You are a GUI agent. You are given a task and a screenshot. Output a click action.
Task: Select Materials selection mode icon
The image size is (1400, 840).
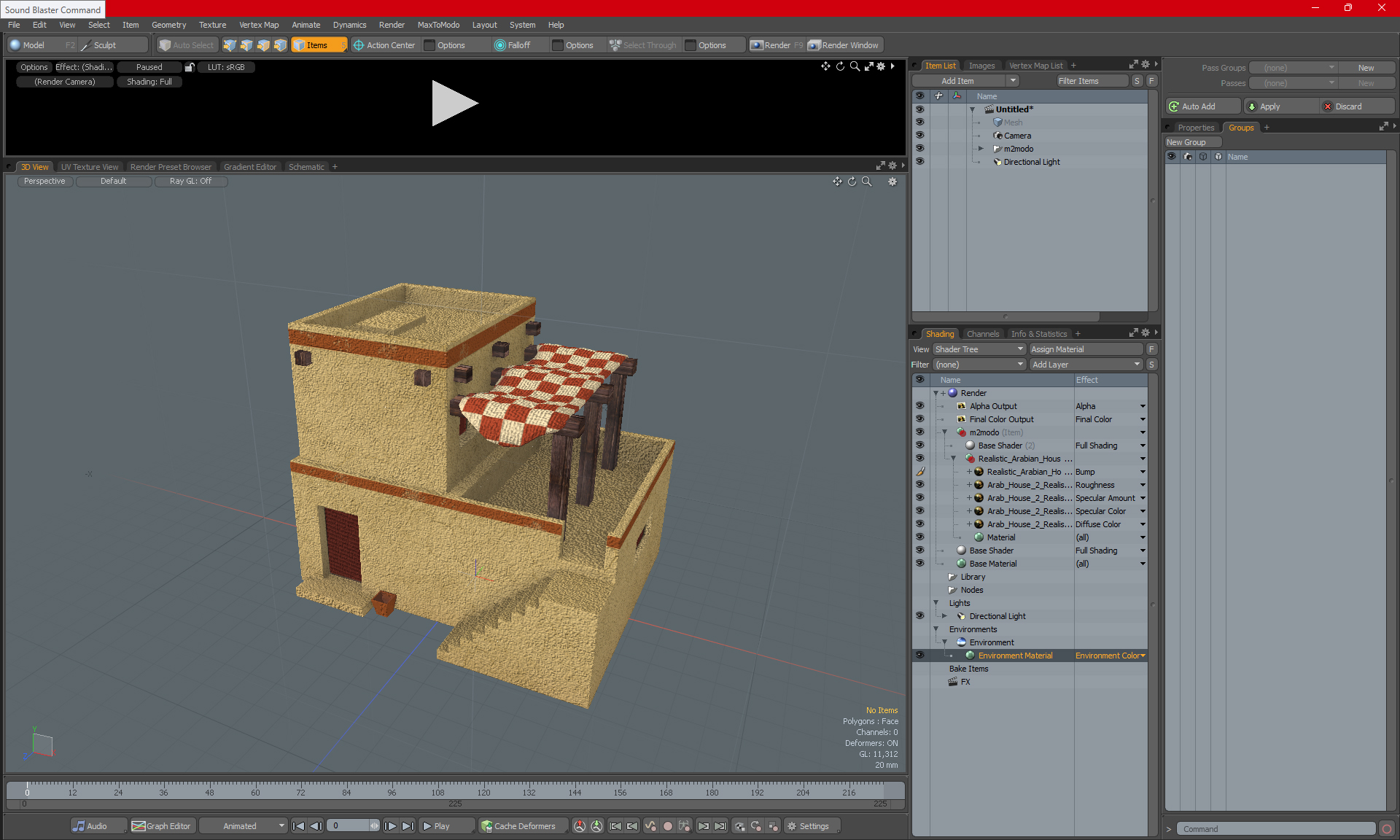click(x=280, y=45)
